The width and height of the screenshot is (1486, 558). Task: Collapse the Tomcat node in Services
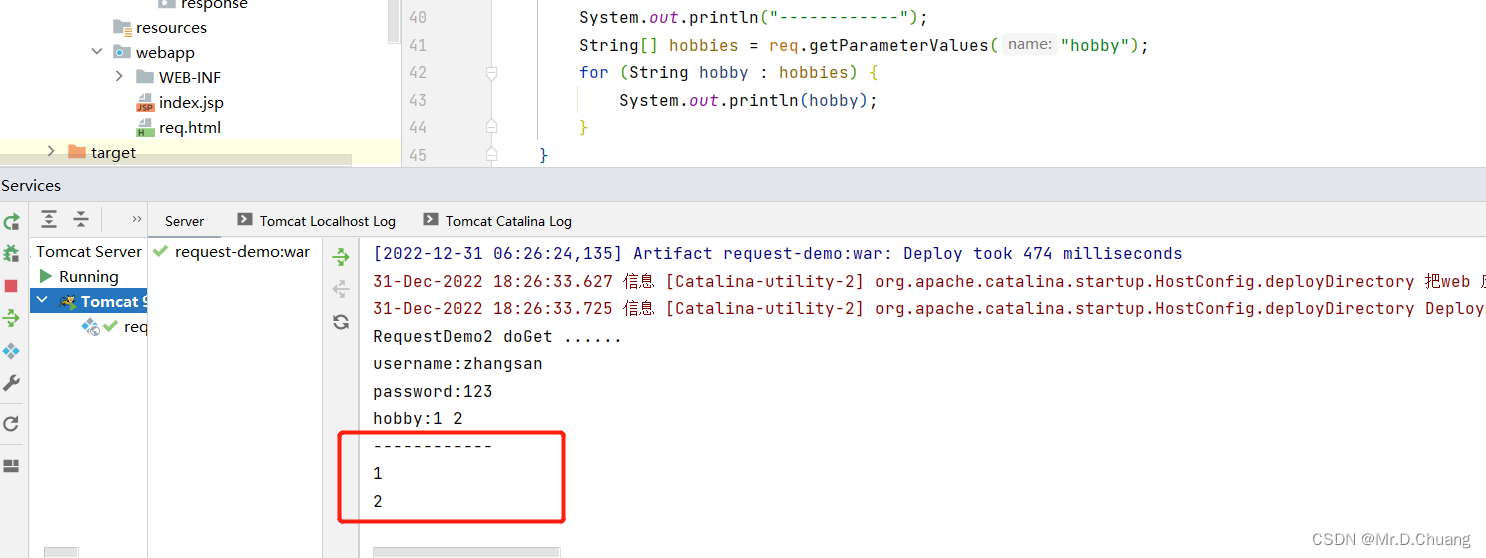41,301
